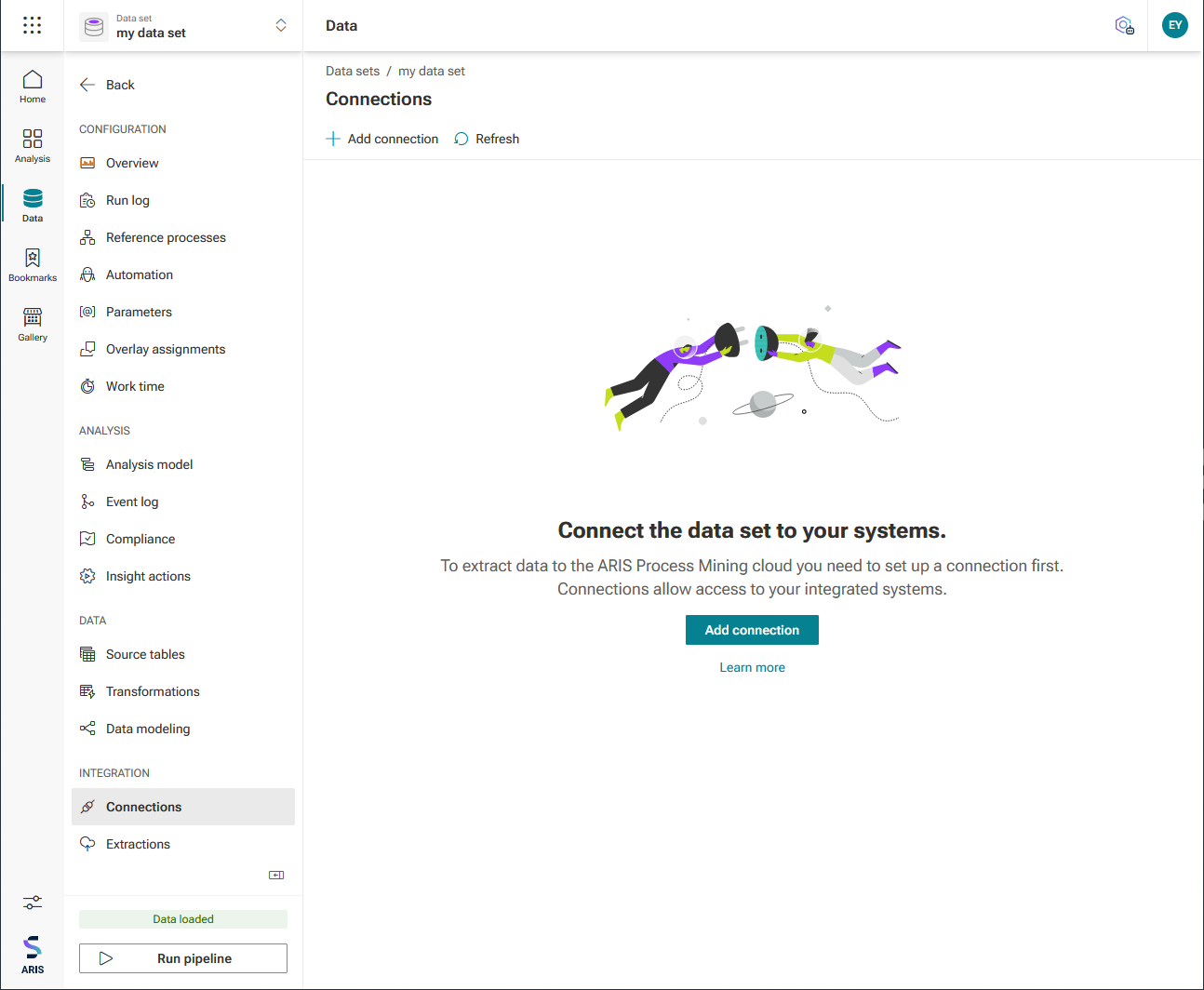Screen dimensions: 1204x990
Task: Open Automation page
Action: click(x=183, y=274)
